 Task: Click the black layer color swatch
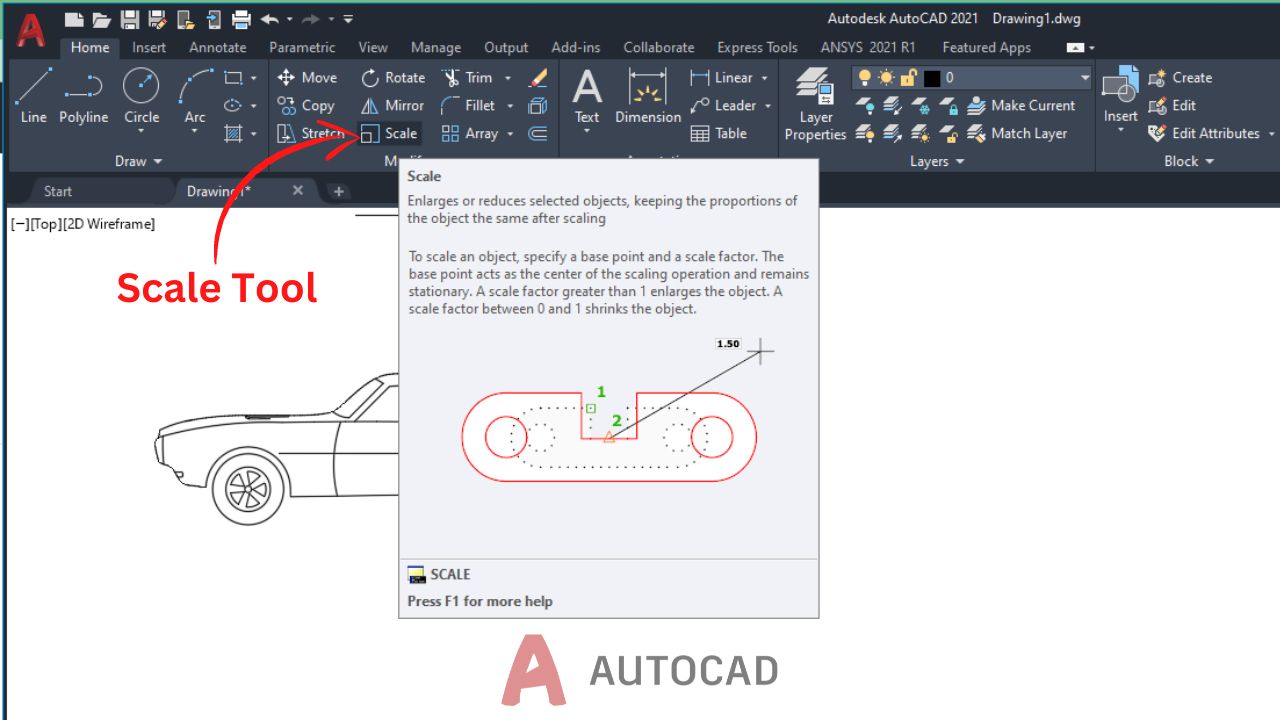[931, 77]
